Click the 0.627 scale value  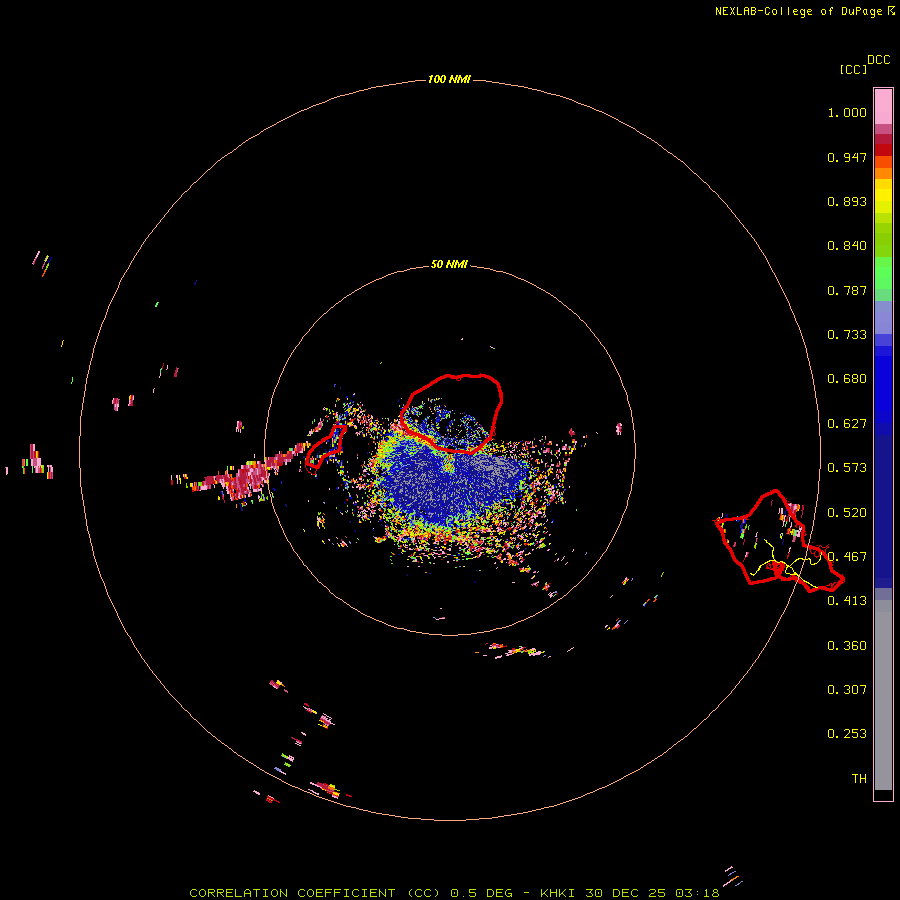click(x=847, y=424)
